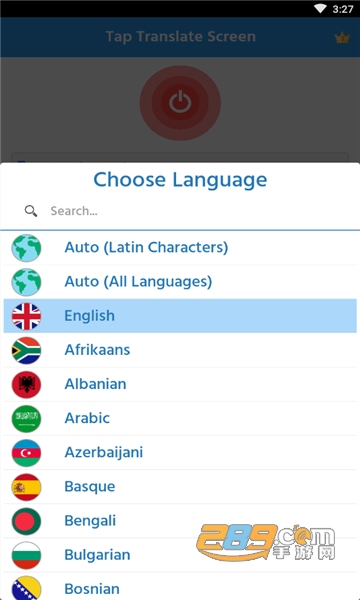Select the highlighted English language row

[180, 316]
